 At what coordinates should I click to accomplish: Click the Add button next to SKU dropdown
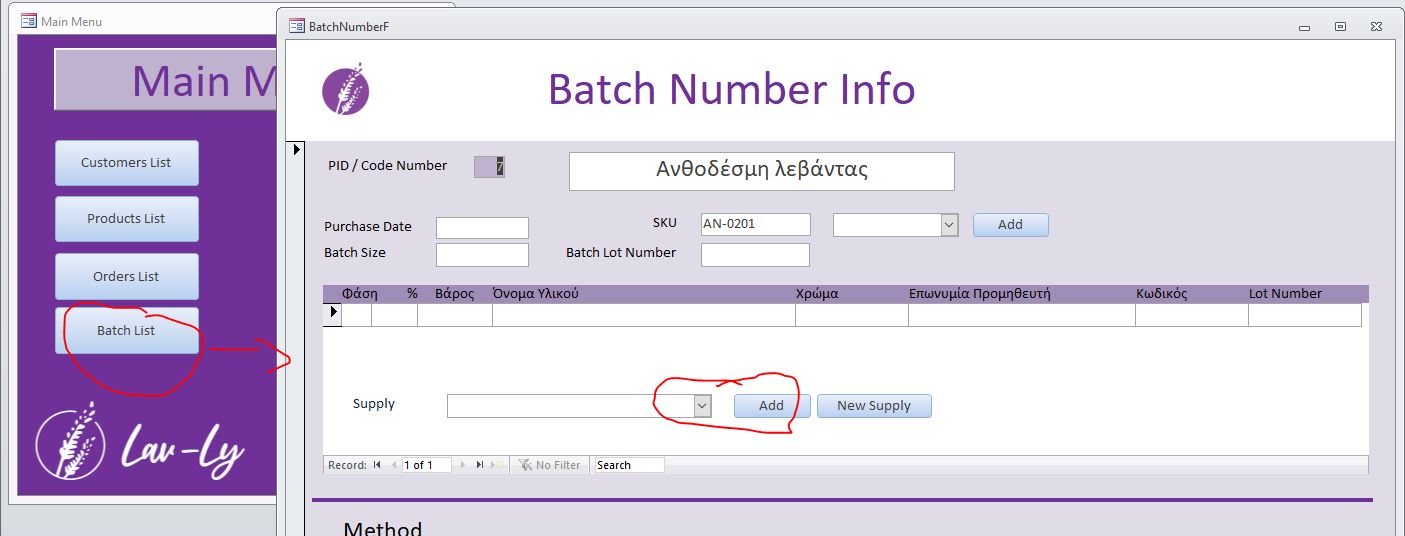[x=1010, y=225]
